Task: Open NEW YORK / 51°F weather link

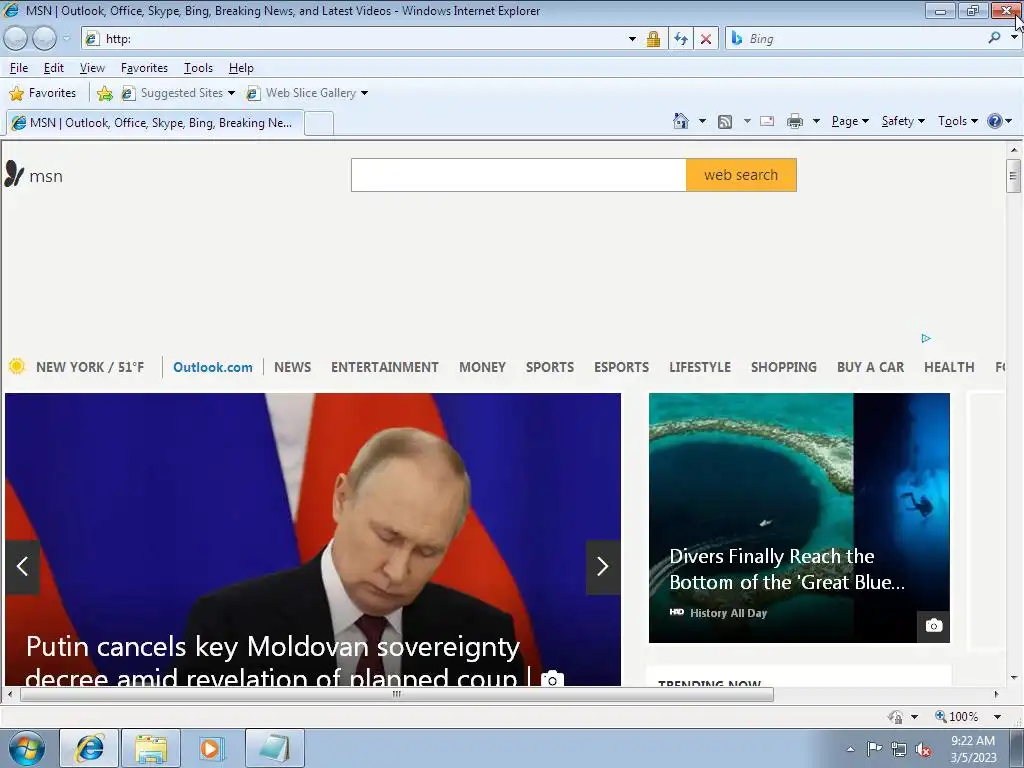Action: click(90, 367)
